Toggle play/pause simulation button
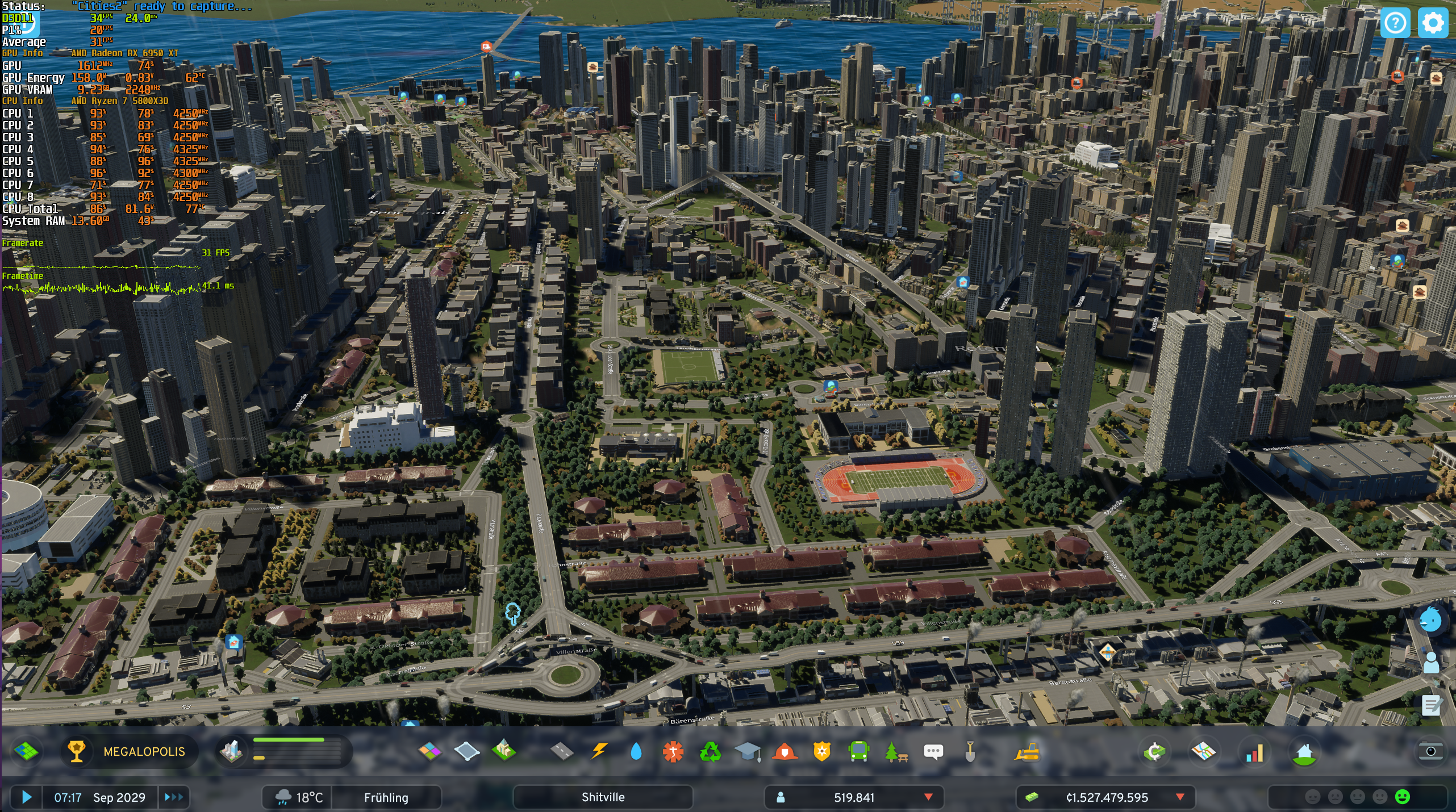The height and width of the screenshot is (812, 1456). [x=26, y=797]
